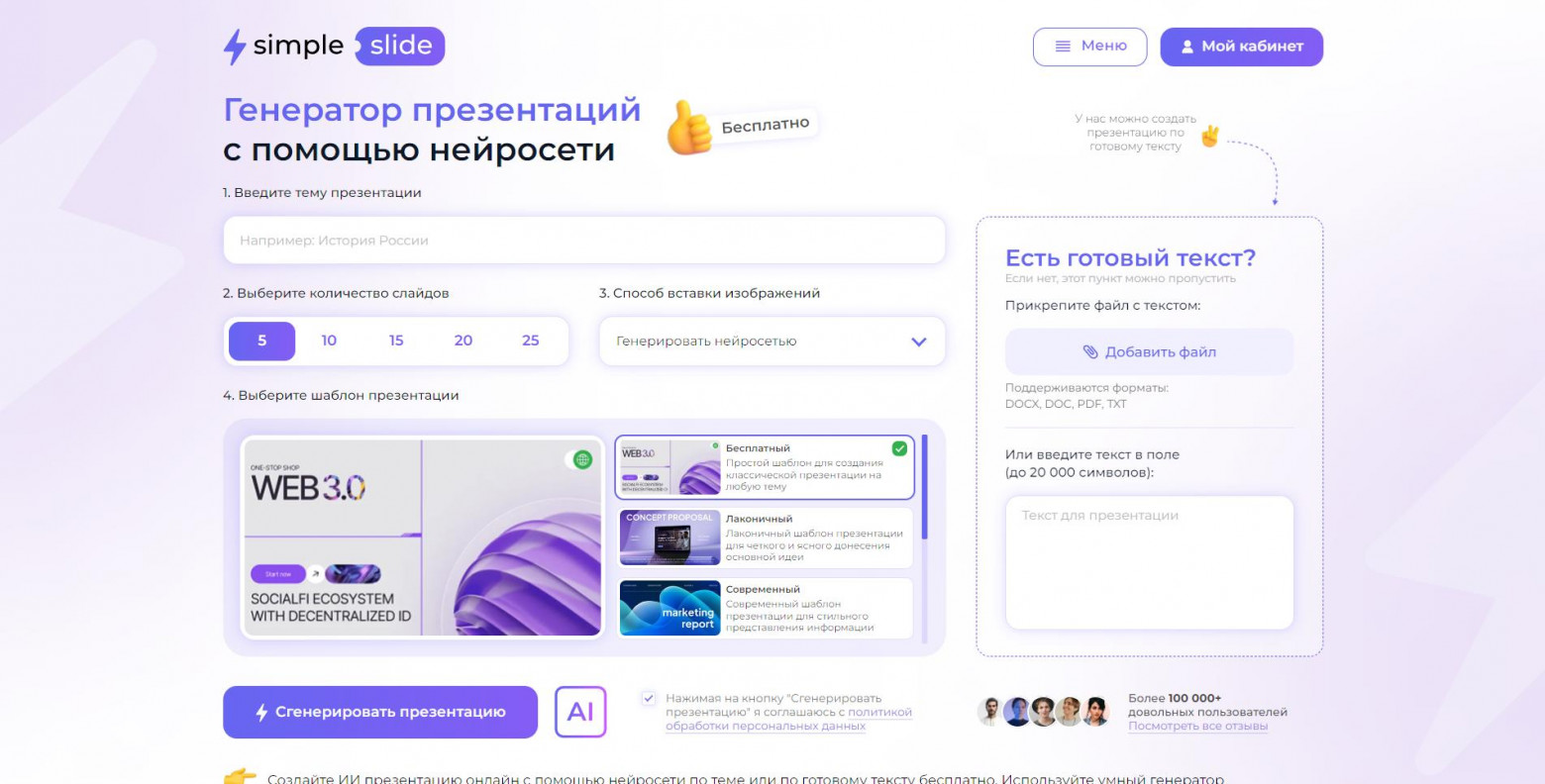Select the Лаконичный template
This screenshot has width=1545, height=784.
(x=766, y=538)
